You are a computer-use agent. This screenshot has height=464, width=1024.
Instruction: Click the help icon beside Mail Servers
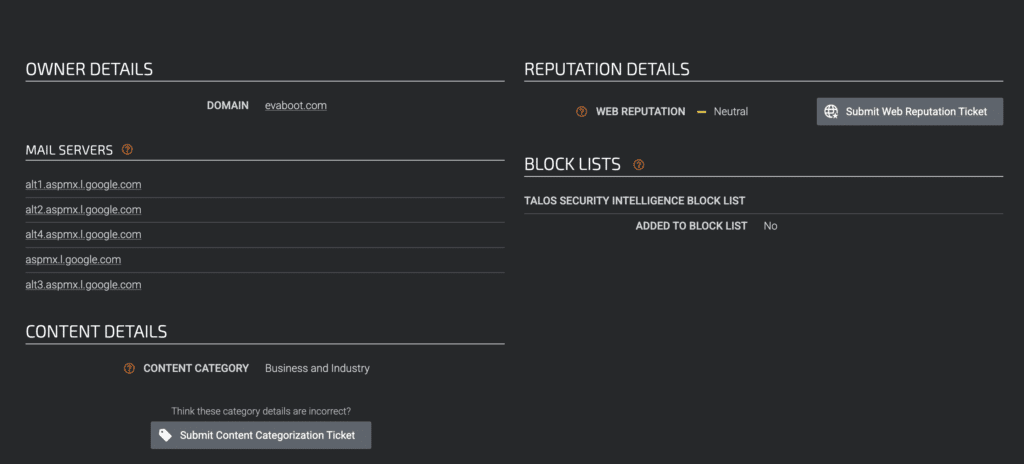[127, 150]
